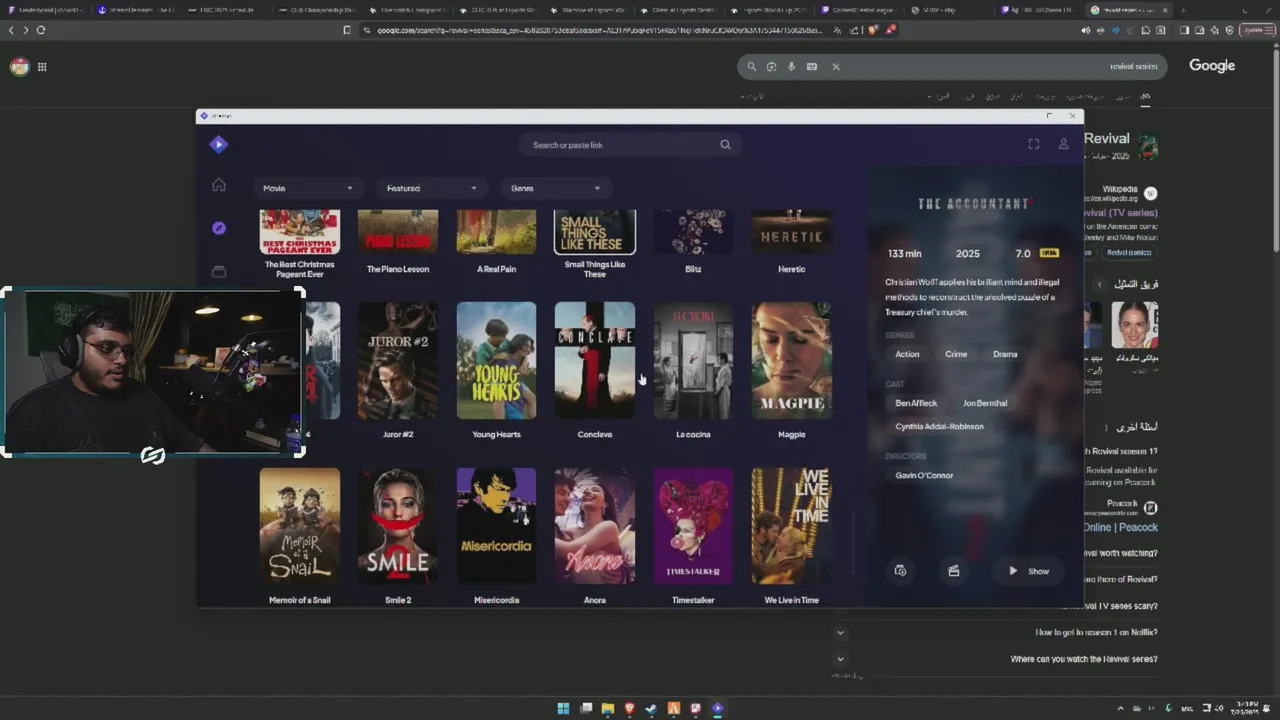Go back in the browser
Image resolution: width=1280 pixels, height=720 pixels.
coord(12,30)
